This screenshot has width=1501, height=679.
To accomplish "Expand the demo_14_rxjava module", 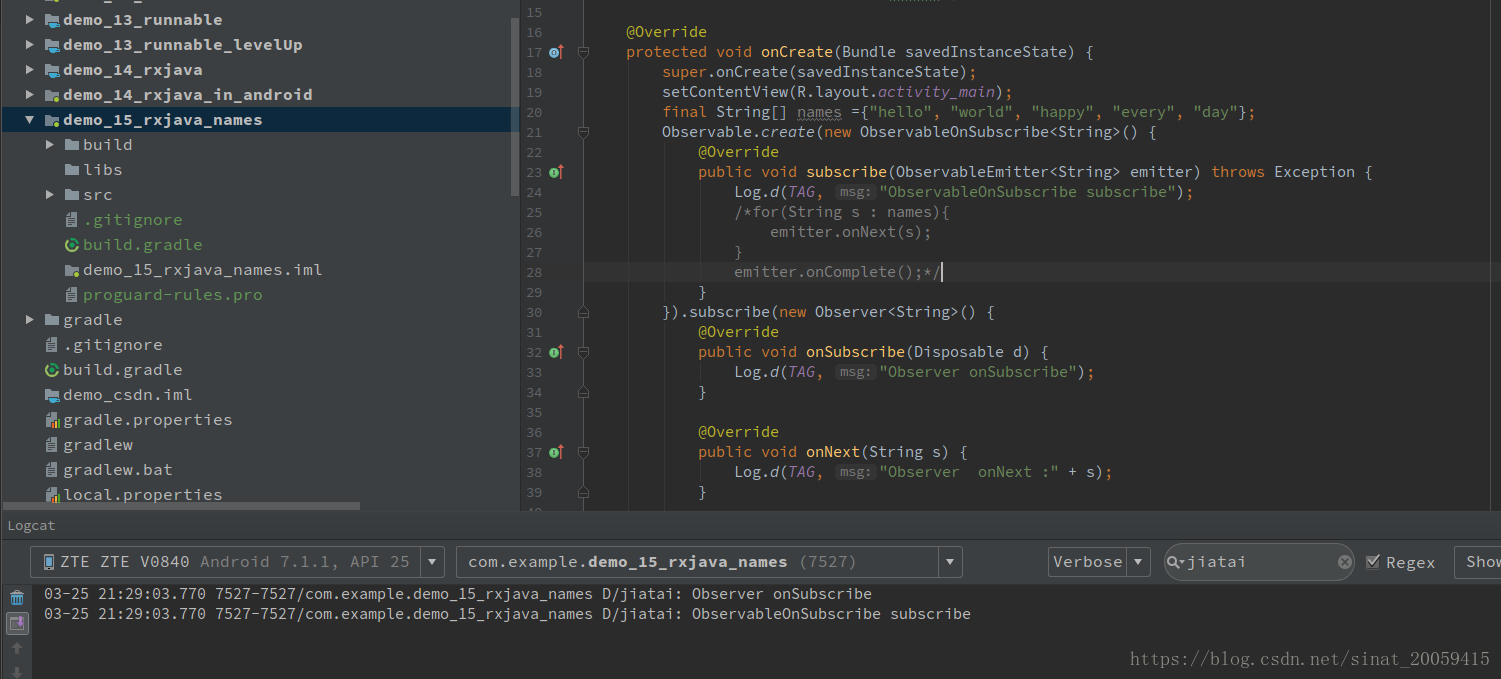I will [30, 70].
